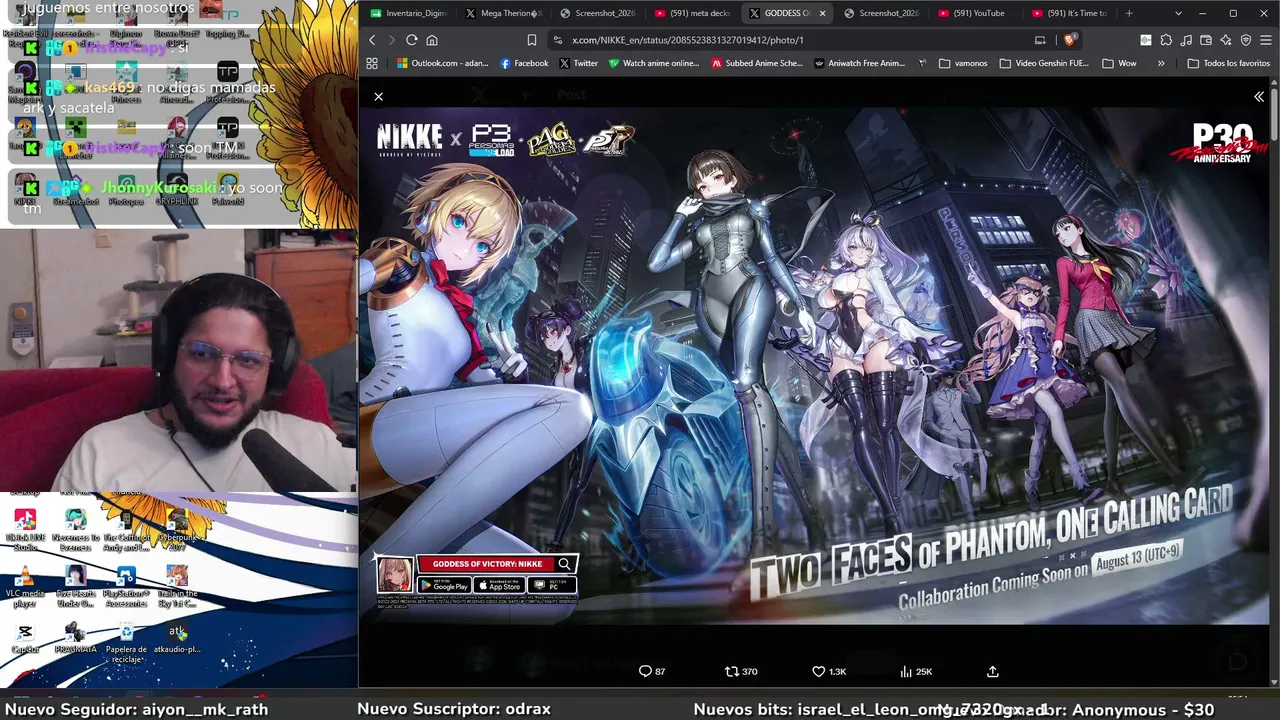Go back with the browser back arrow

pos(372,40)
